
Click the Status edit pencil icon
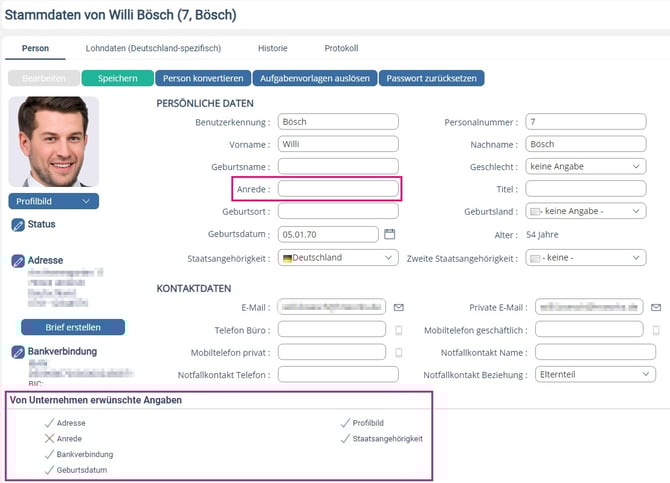[18, 225]
